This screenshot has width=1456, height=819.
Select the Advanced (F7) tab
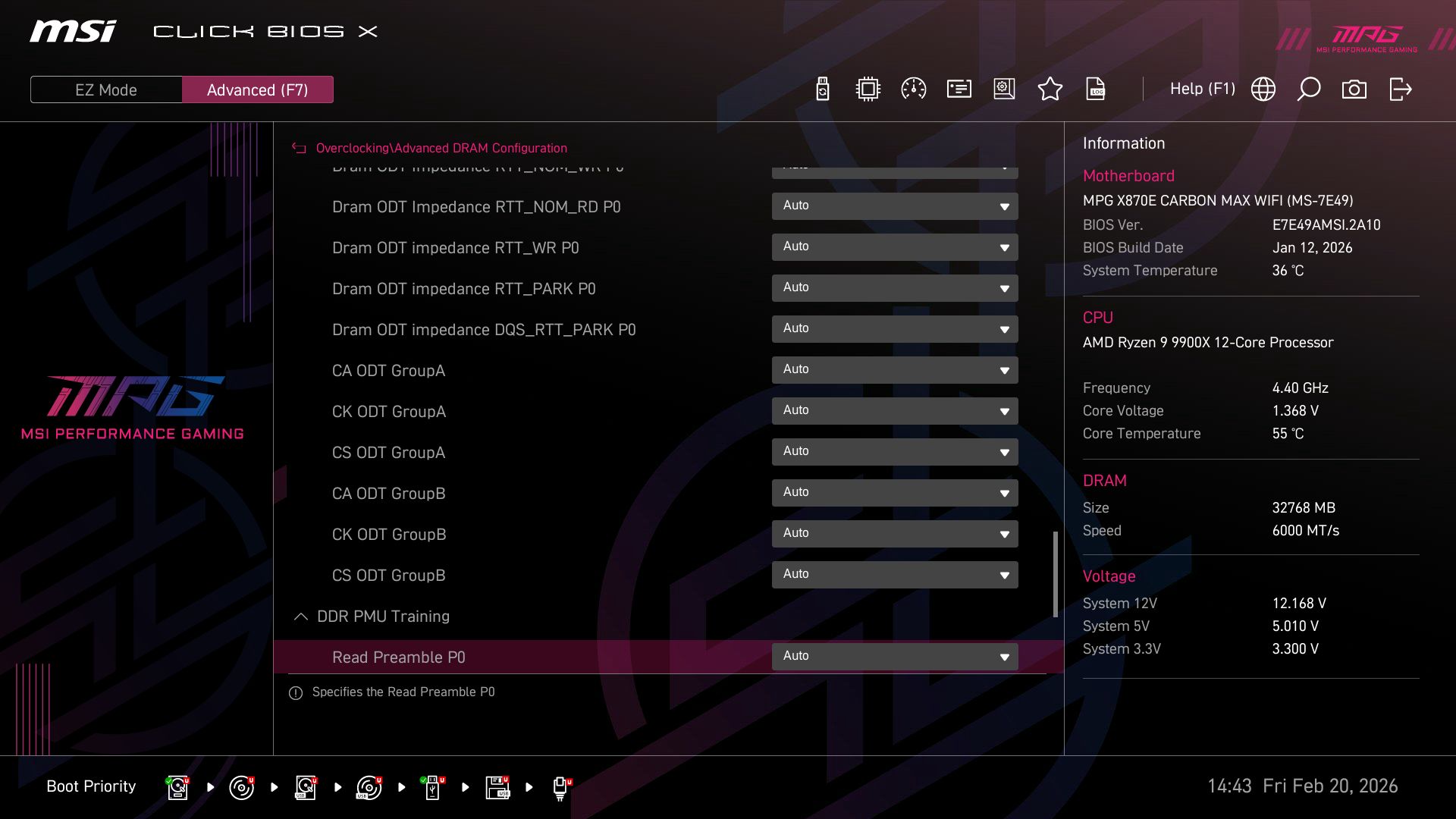(x=258, y=89)
